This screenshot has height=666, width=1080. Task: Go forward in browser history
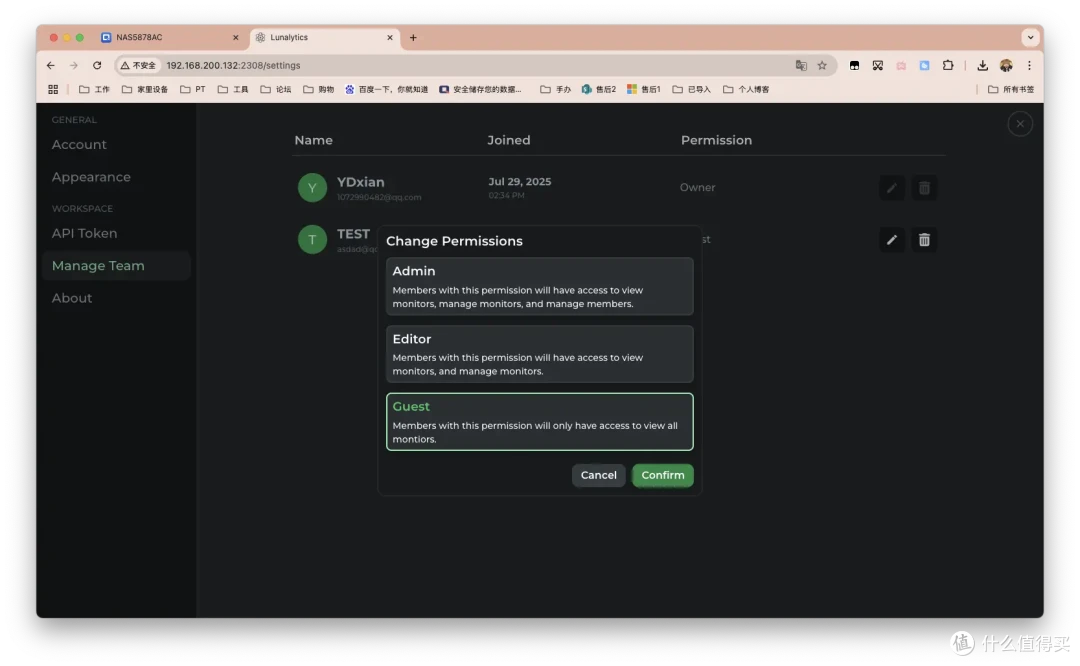tap(74, 65)
